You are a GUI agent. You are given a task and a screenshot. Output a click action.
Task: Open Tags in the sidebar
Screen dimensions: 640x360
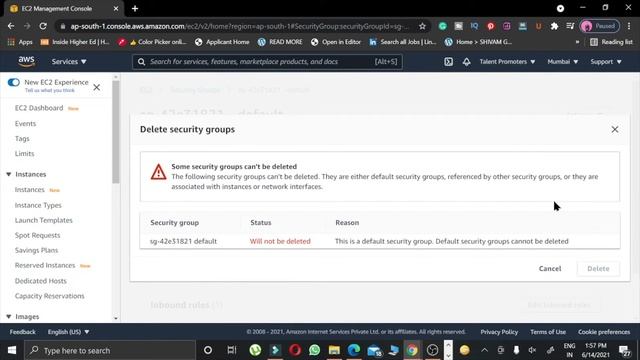click(x=22, y=139)
